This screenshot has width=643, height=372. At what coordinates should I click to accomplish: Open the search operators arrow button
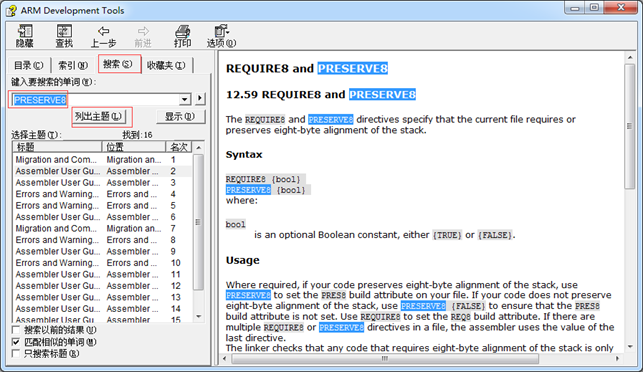tap(200, 98)
